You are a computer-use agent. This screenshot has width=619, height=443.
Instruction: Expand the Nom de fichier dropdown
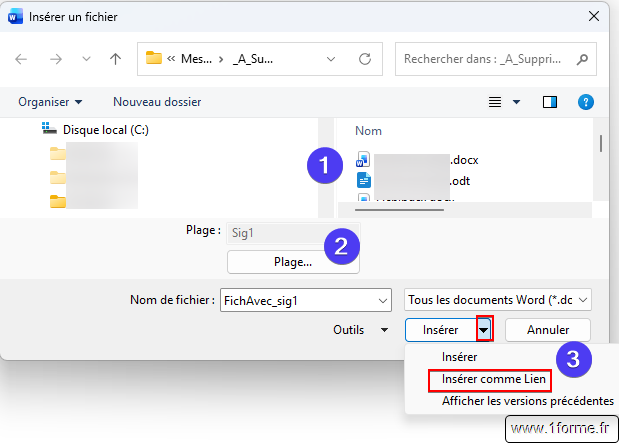(383, 300)
